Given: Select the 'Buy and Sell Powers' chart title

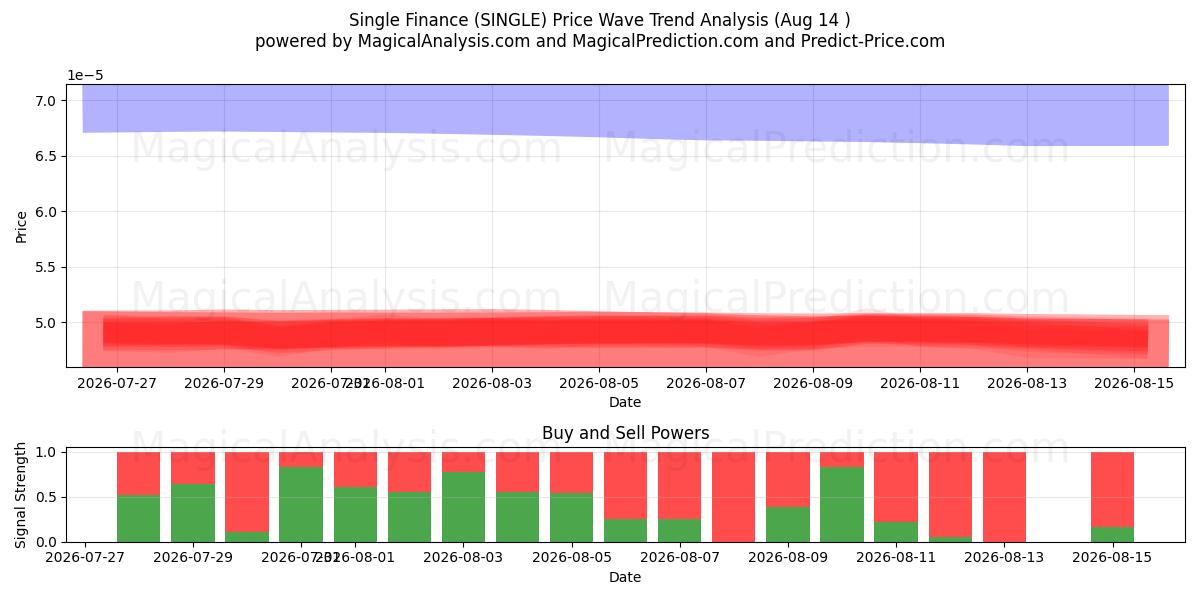Looking at the screenshot, I should click(x=626, y=433).
